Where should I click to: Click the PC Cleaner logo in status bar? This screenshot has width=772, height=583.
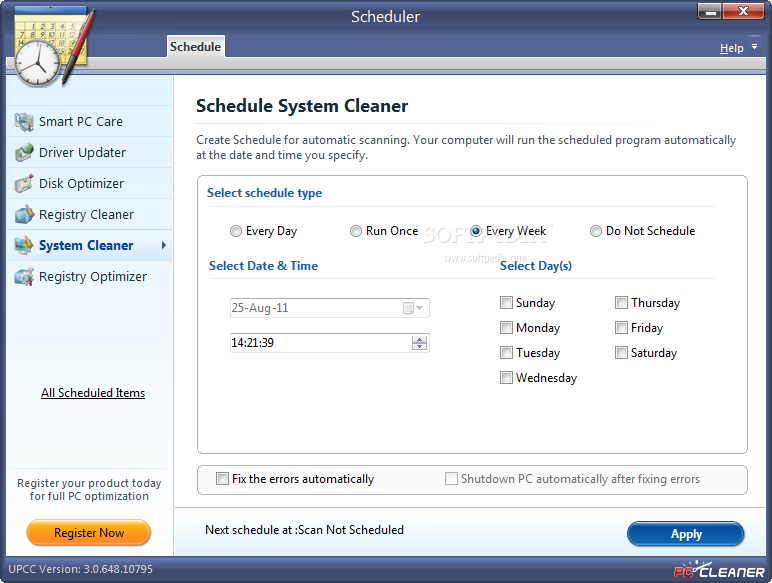point(718,571)
